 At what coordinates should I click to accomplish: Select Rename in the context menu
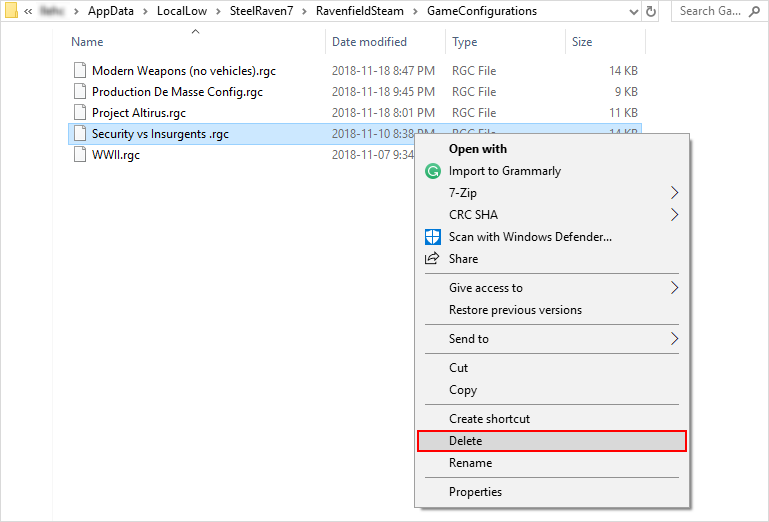(471, 463)
